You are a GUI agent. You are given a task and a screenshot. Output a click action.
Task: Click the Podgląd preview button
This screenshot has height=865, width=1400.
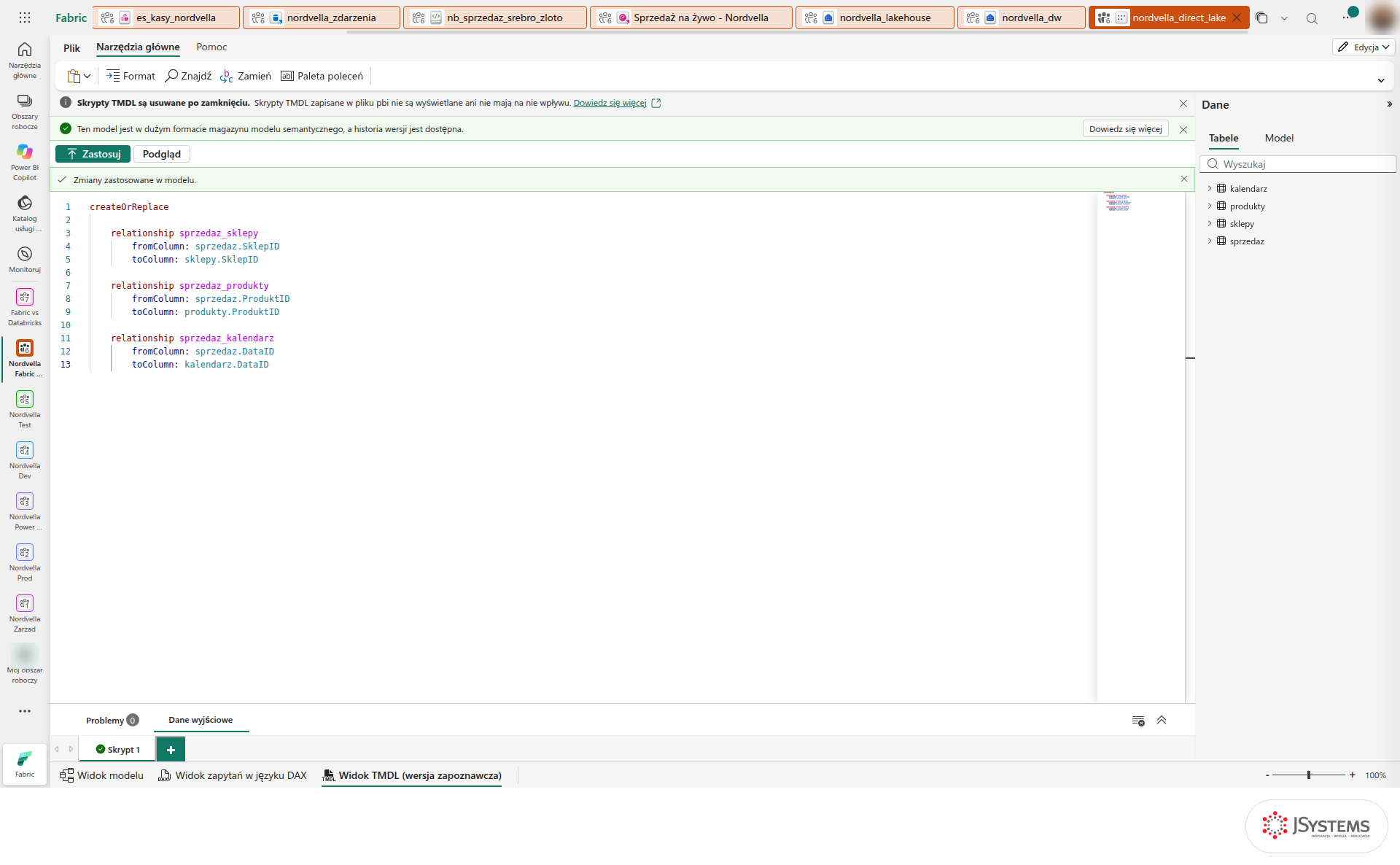[x=162, y=154]
